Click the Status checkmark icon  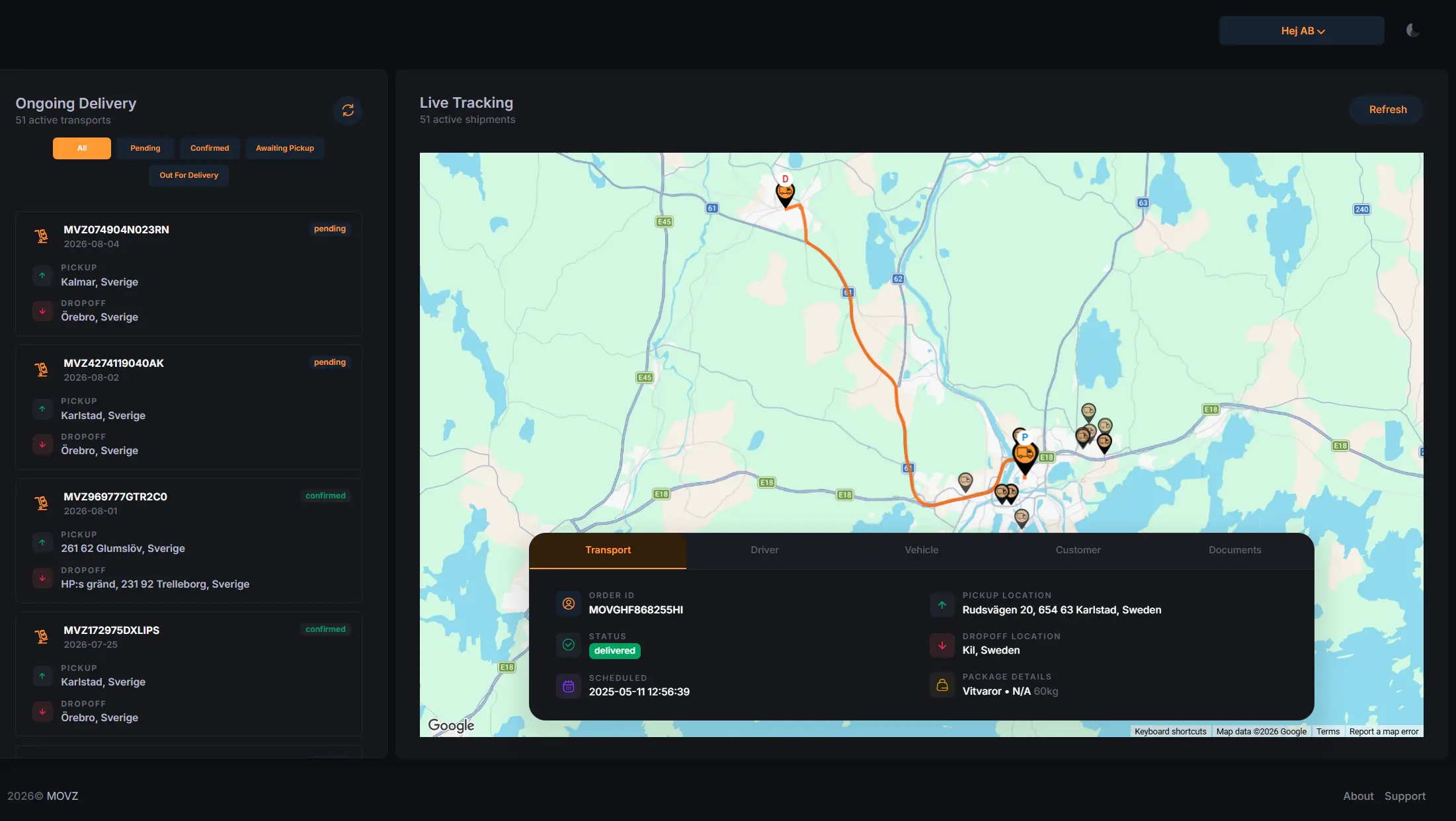coord(568,645)
